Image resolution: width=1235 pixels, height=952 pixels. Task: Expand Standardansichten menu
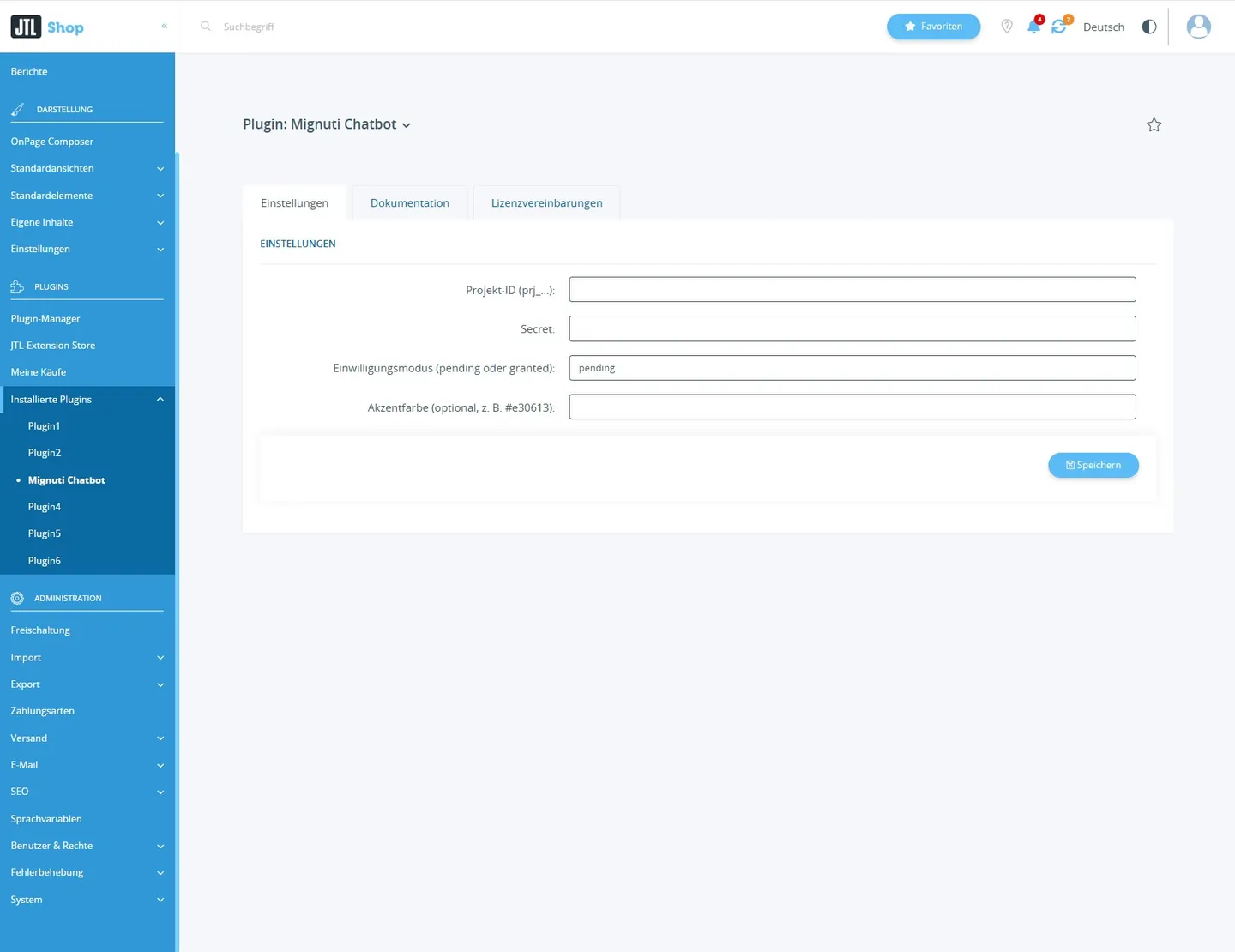click(x=87, y=168)
